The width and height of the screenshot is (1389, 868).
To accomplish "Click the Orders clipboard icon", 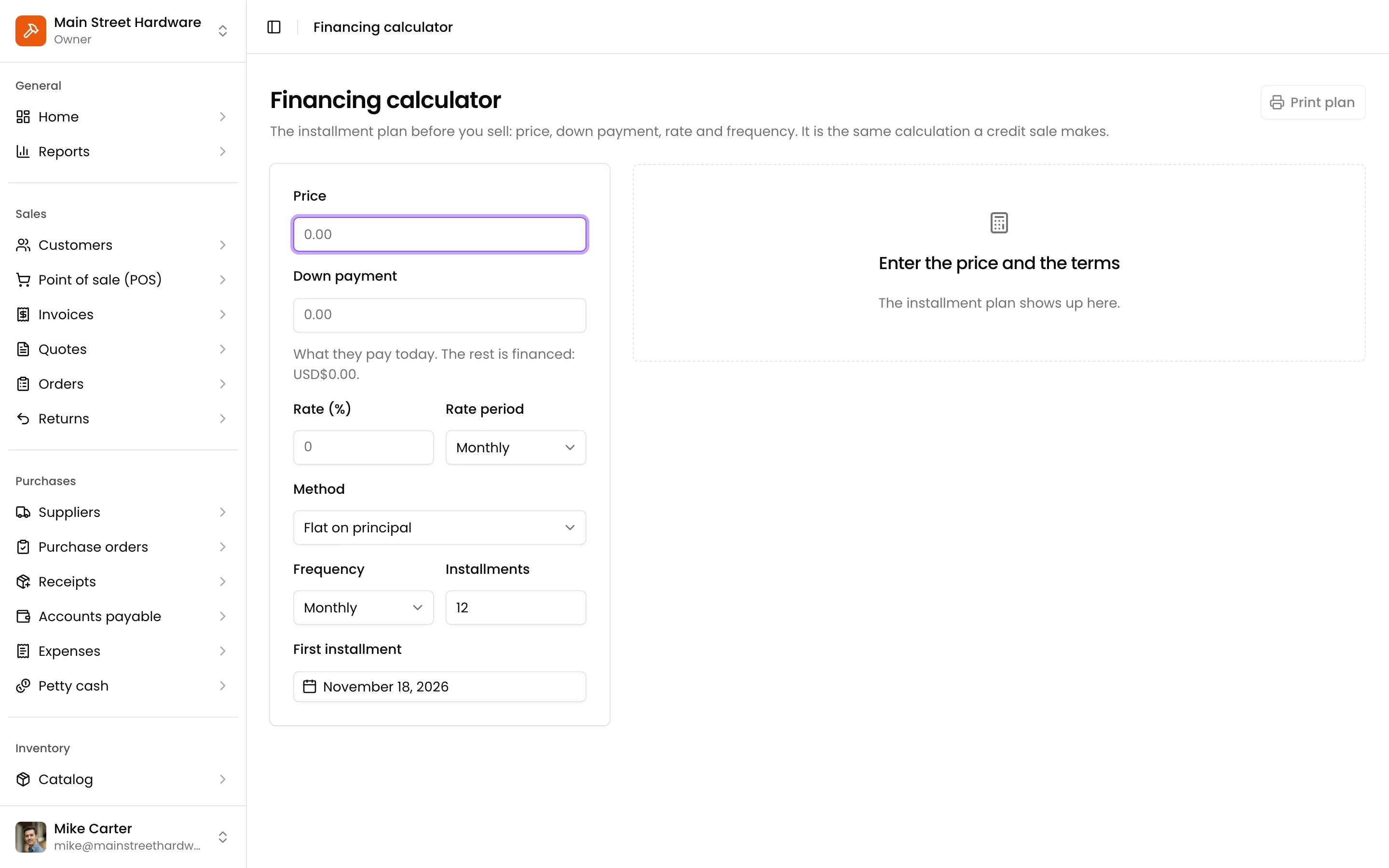I will 23,384.
